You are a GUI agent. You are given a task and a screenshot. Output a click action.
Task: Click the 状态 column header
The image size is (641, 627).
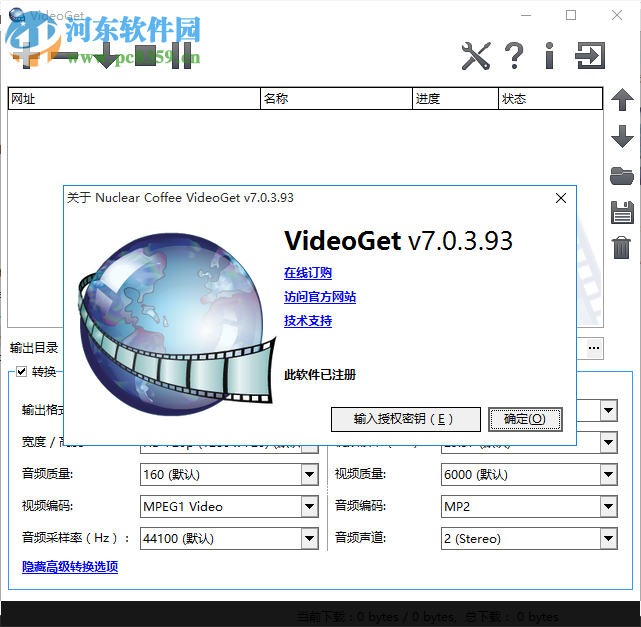[x=551, y=99]
